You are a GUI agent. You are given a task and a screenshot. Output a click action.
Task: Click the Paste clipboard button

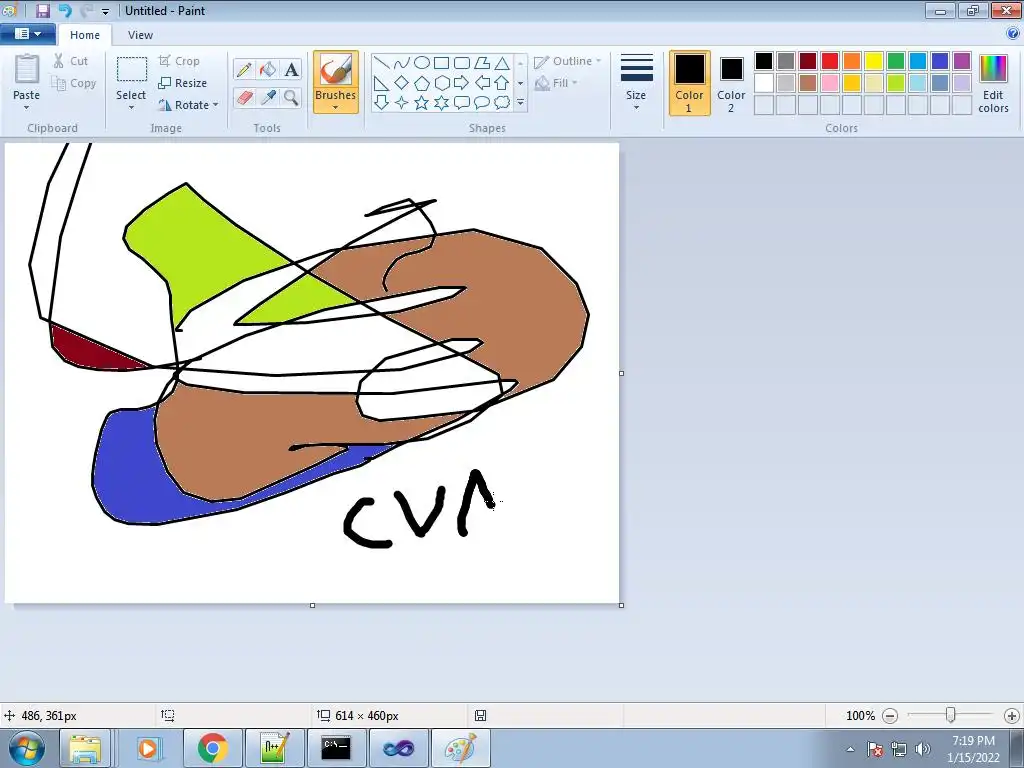pyautogui.click(x=27, y=76)
